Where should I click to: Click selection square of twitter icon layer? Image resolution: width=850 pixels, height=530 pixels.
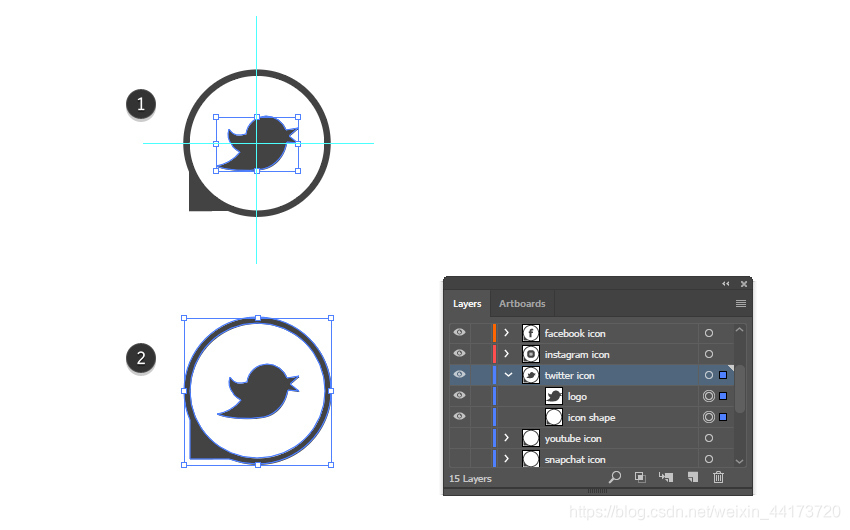723,375
